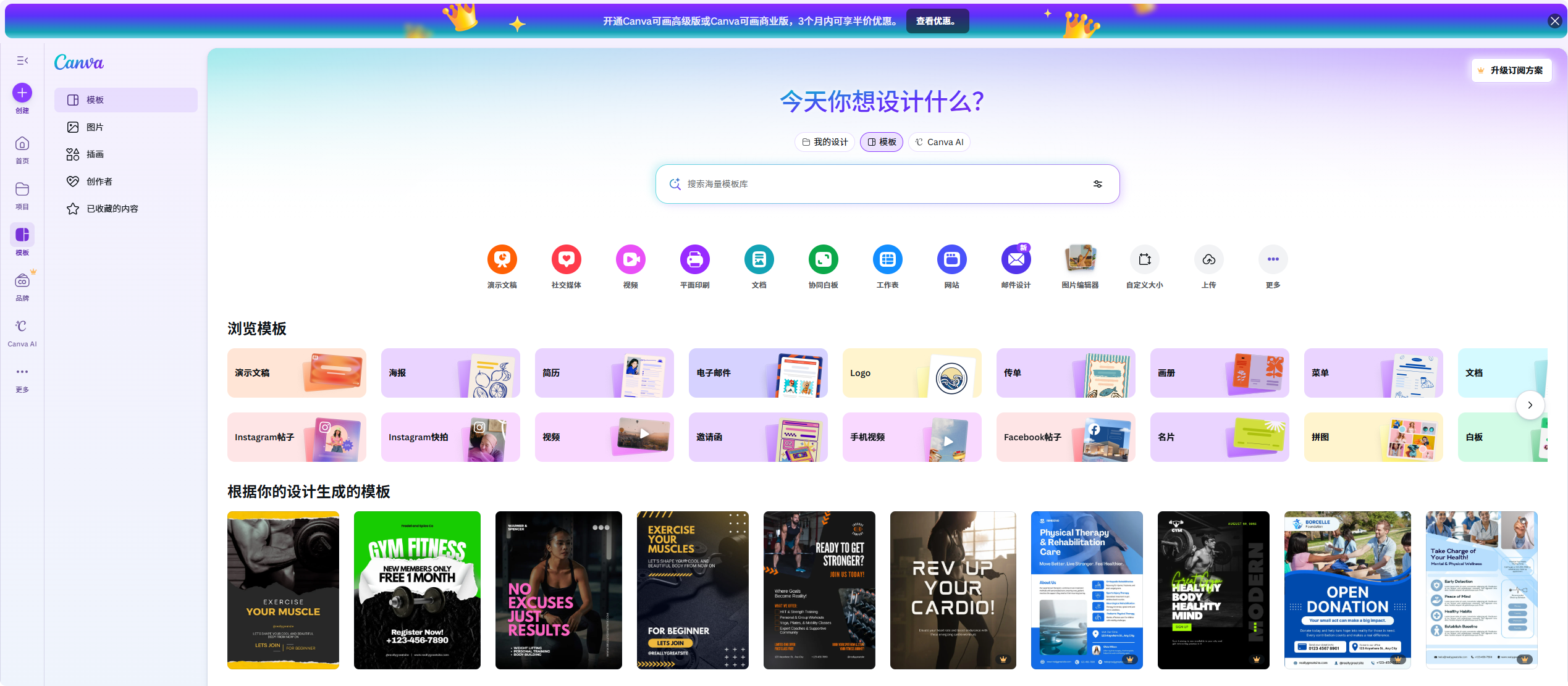This screenshot has height=686, width=1568.
Task: Open the 品牌 section in the sidebar
Action: pyautogui.click(x=22, y=284)
